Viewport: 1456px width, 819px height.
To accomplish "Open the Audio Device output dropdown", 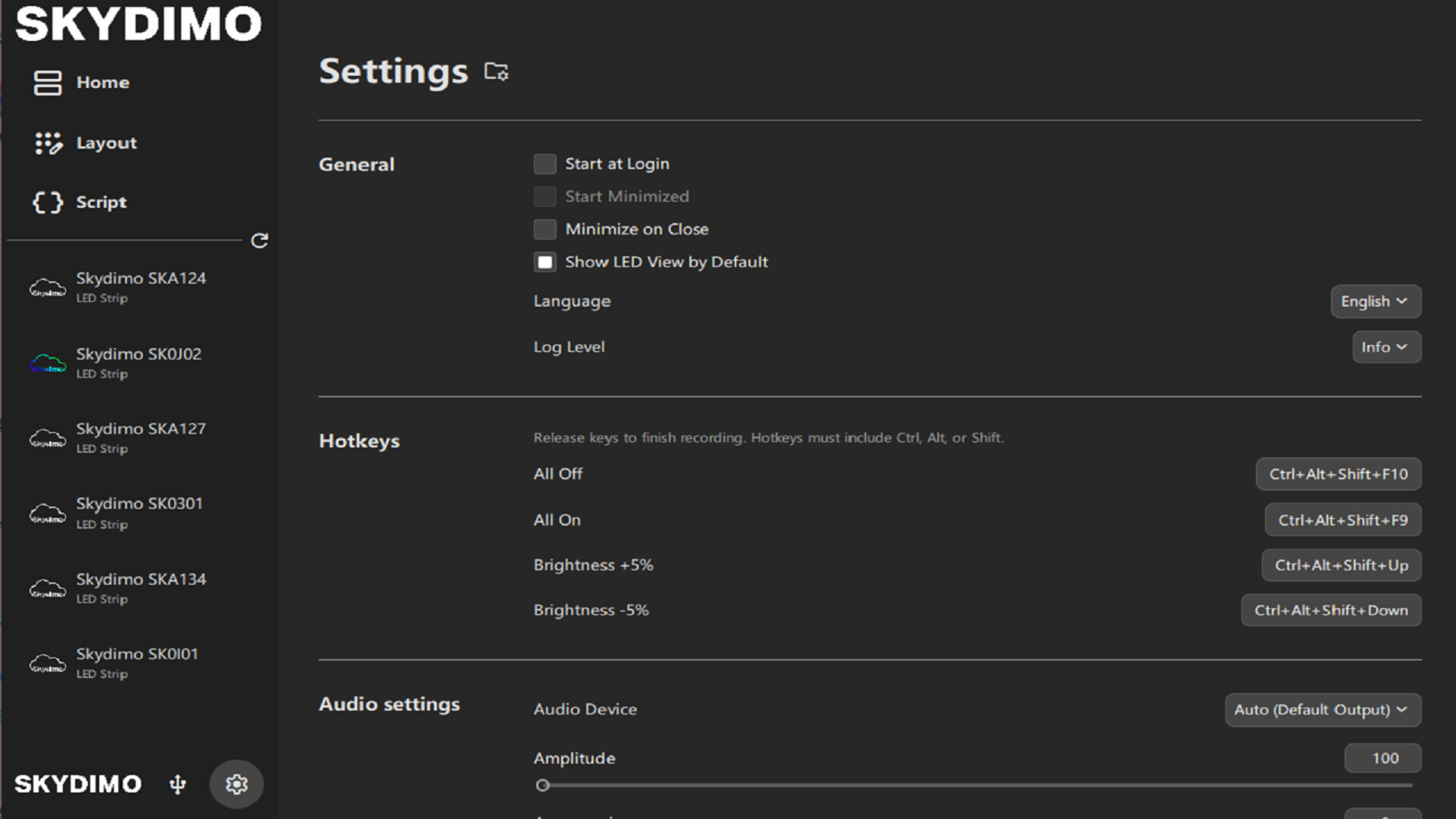I will pyautogui.click(x=1323, y=710).
